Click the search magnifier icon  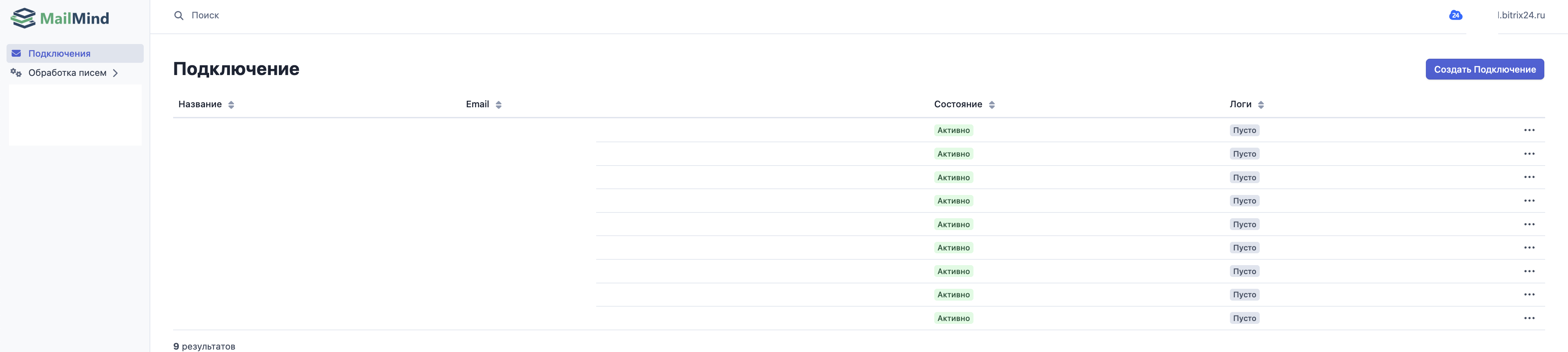(x=178, y=16)
